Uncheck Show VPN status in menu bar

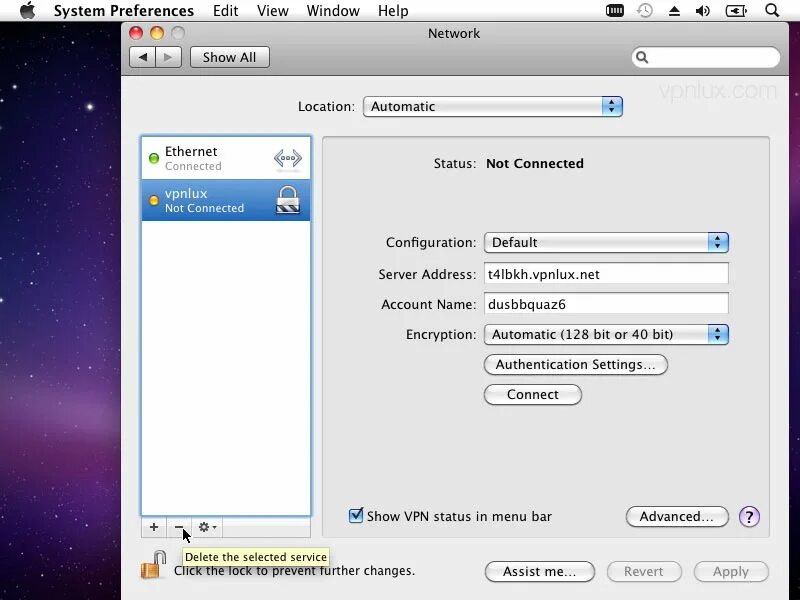point(356,515)
